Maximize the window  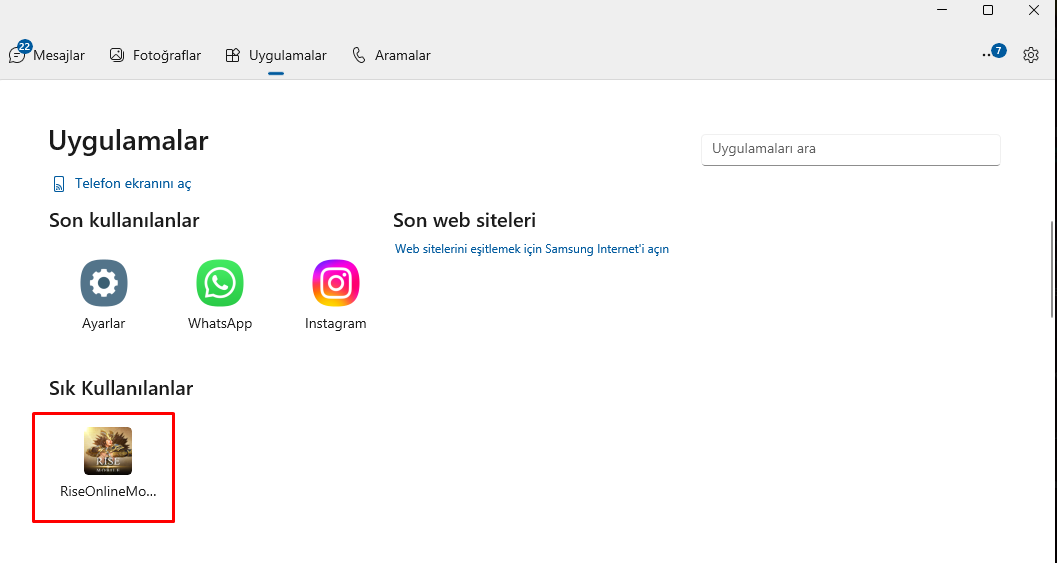pos(988,9)
